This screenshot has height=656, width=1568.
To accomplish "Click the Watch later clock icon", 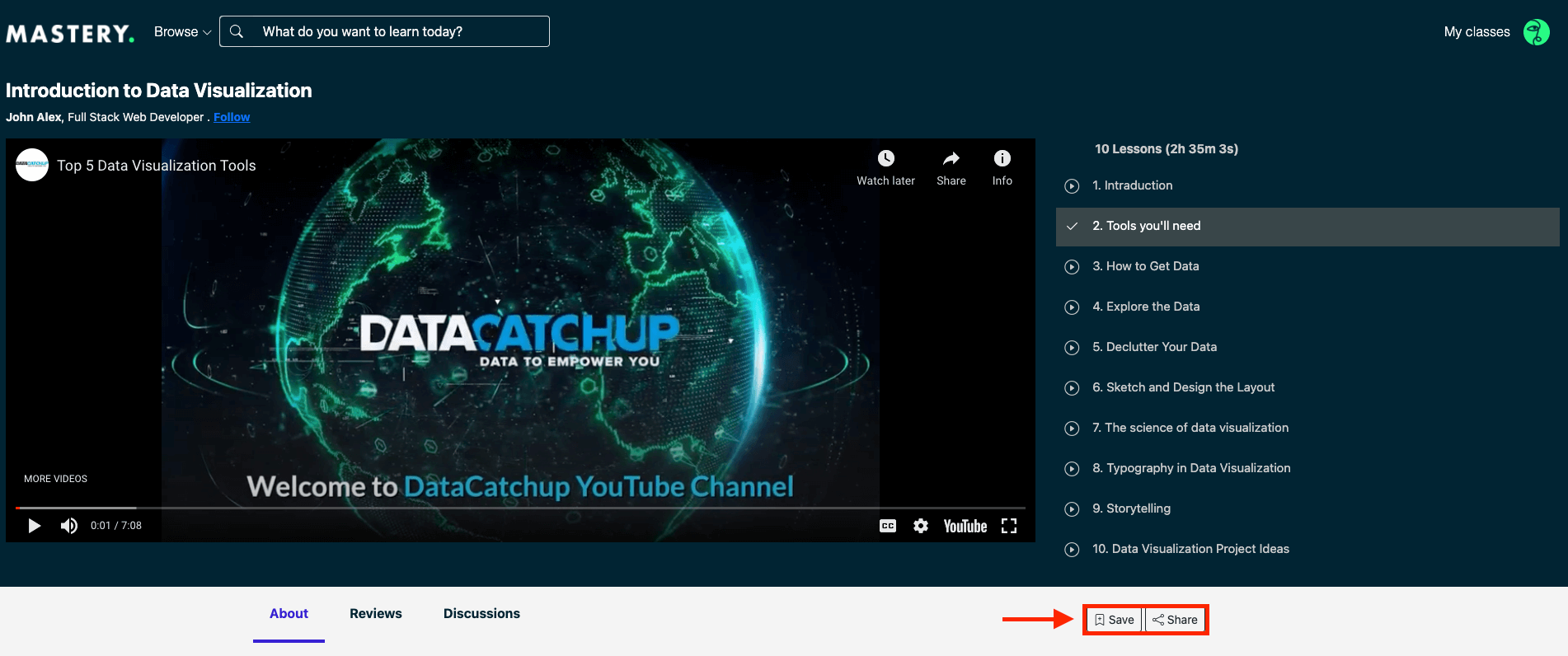I will coord(886,158).
